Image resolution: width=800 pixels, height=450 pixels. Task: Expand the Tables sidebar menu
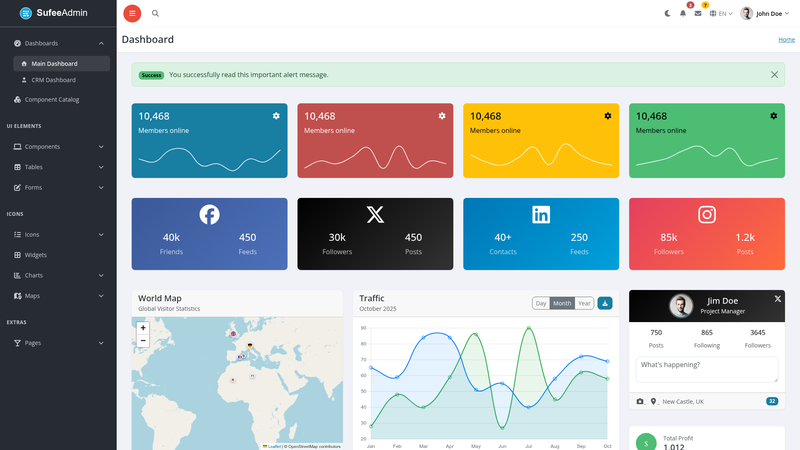pos(58,167)
